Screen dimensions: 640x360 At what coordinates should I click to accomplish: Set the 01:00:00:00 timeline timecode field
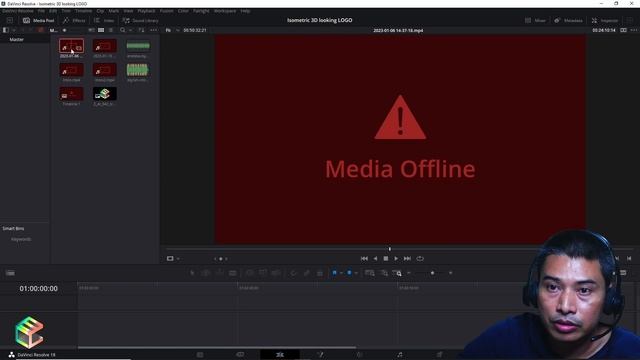pos(38,289)
